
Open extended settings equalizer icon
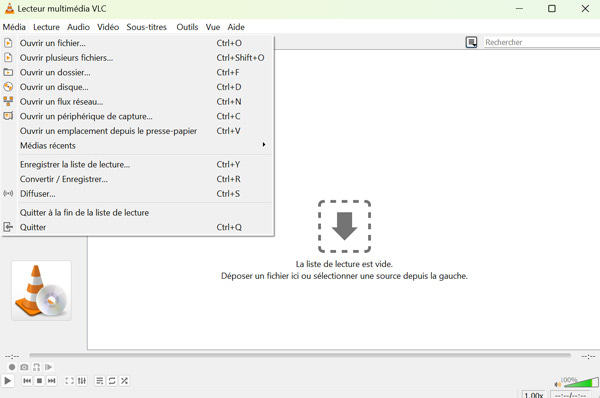tap(82, 381)
